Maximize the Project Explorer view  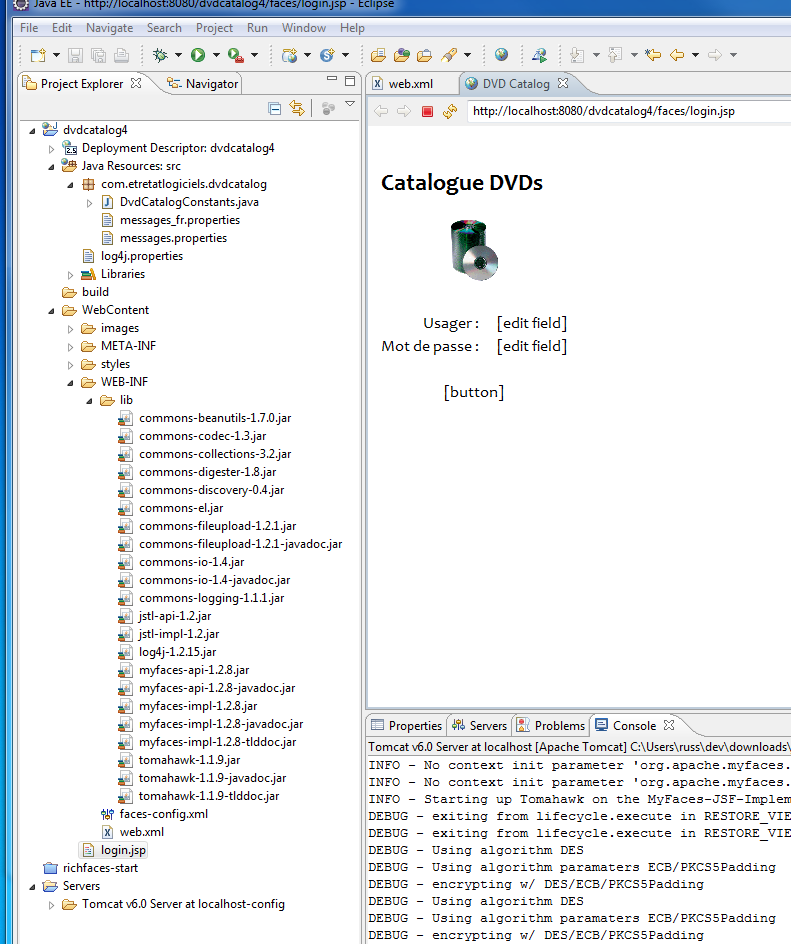[350, 81]
